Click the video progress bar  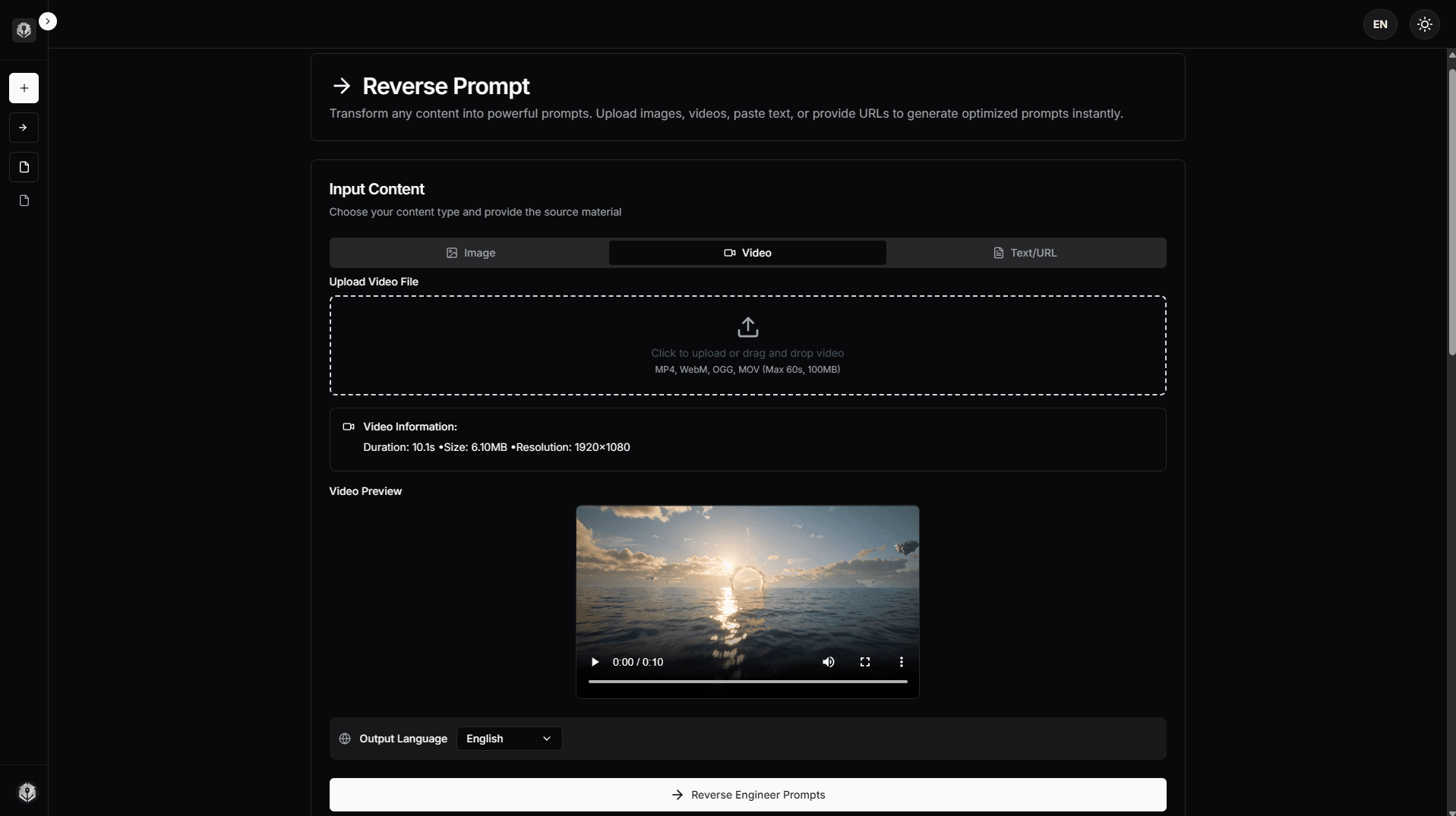pos(747,682)
